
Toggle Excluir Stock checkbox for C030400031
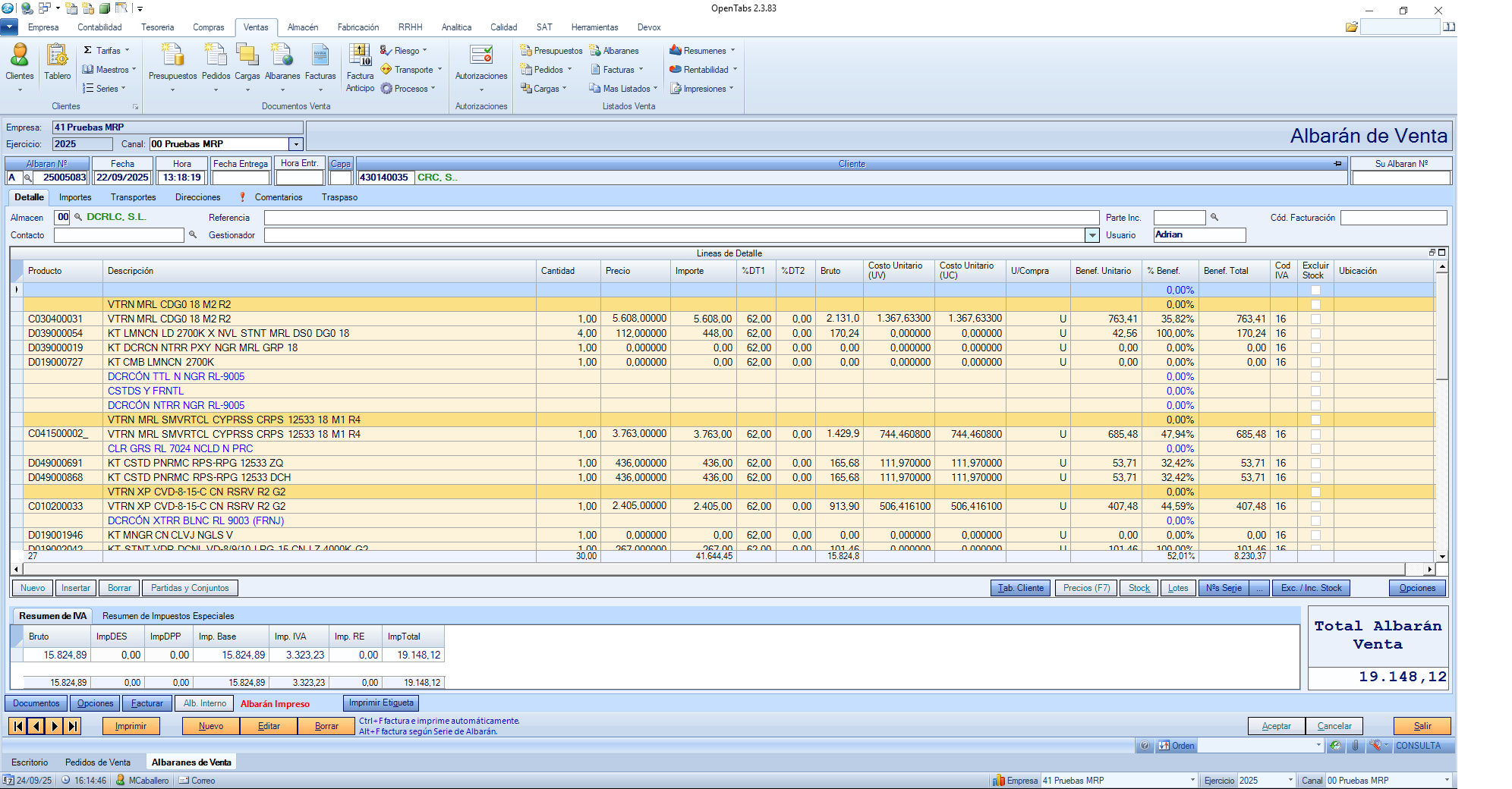click(x=1315, y=319)
